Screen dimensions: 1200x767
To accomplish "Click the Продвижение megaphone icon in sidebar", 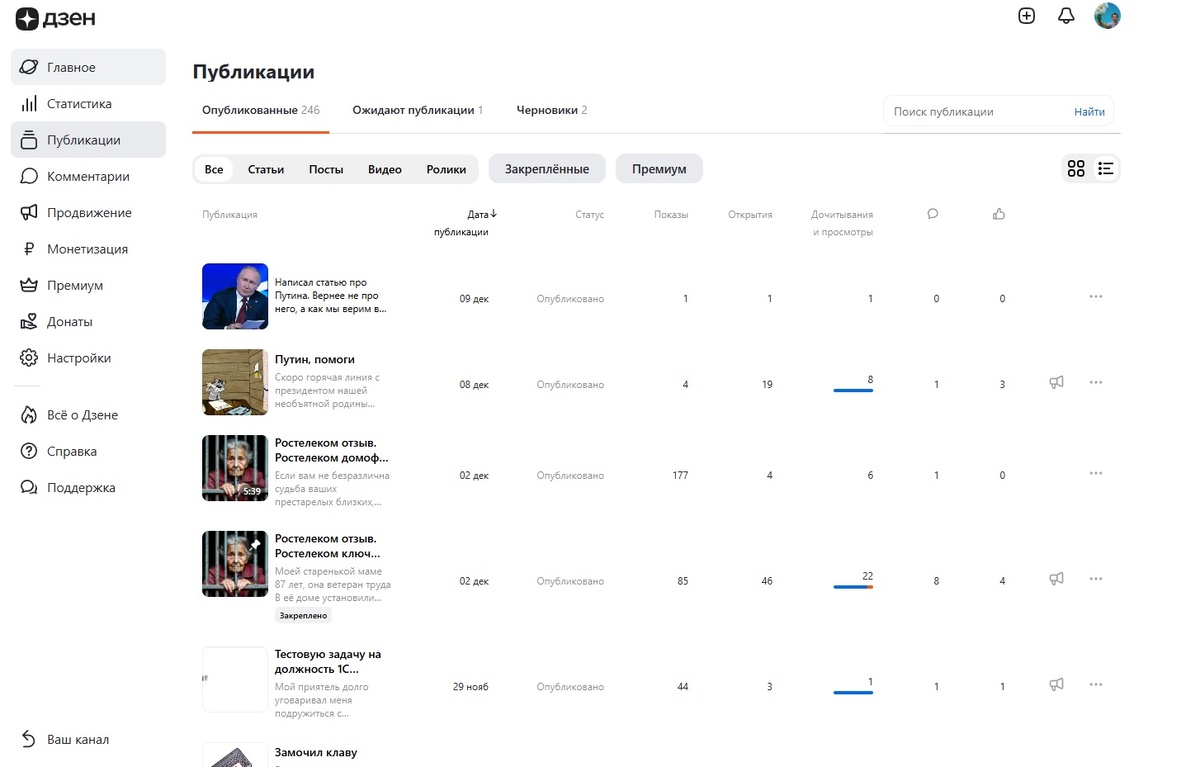I will coord(29,213).
